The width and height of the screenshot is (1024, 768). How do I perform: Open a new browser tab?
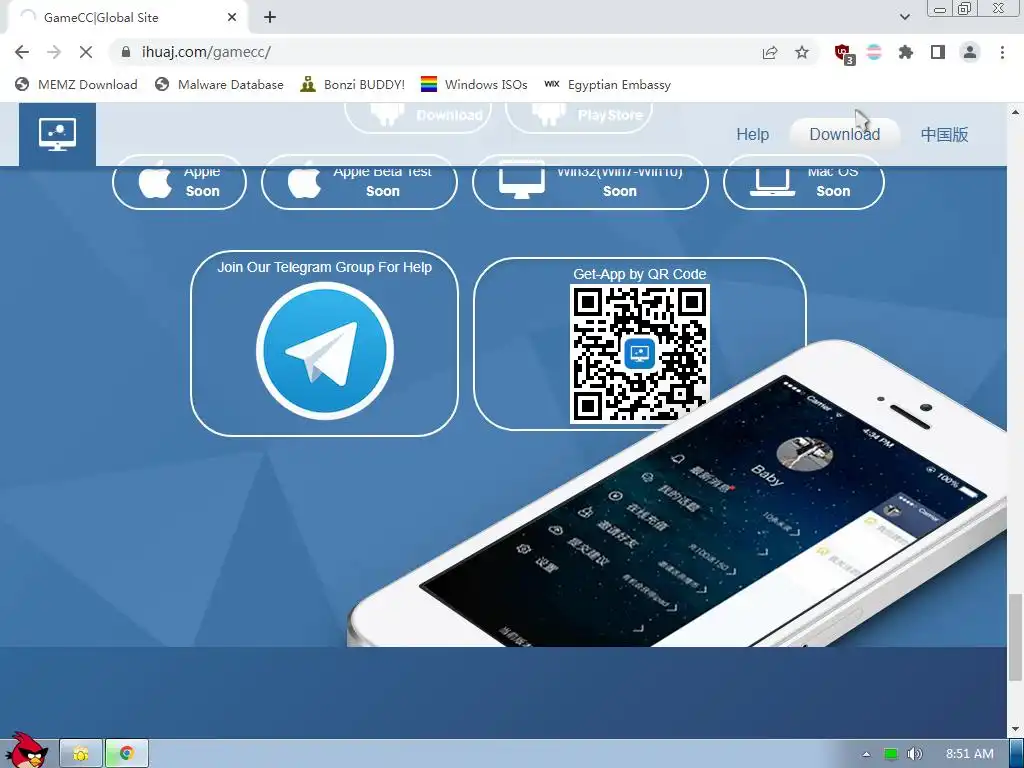point(270,18)
